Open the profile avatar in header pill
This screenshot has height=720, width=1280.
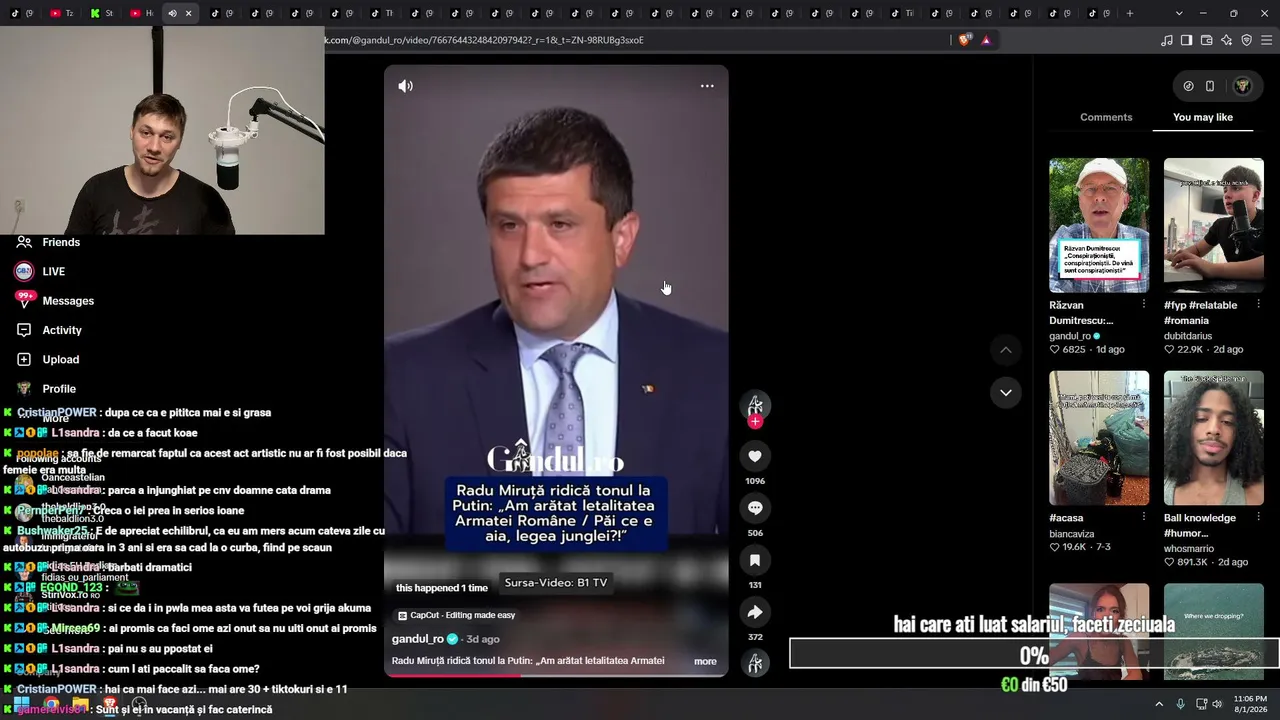point(1243,86)
